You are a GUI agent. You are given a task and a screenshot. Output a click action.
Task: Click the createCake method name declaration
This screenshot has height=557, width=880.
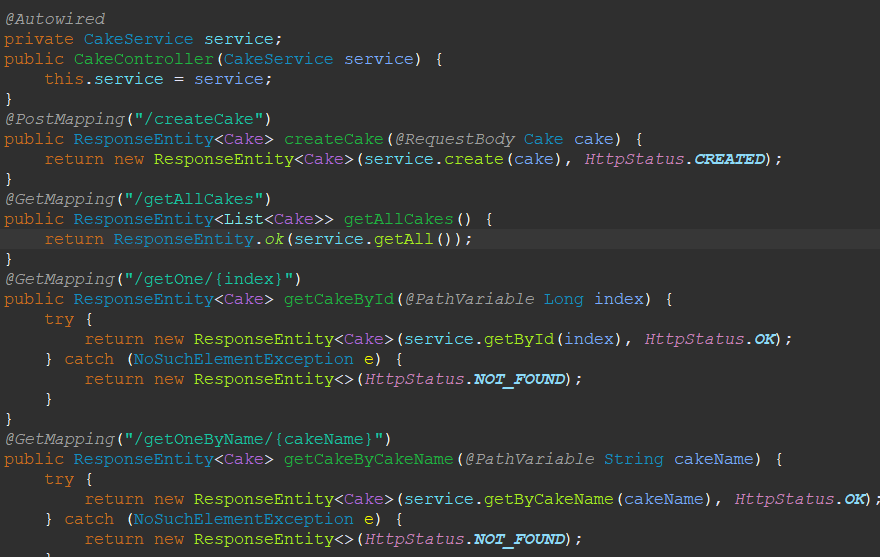tap(333, 139)
